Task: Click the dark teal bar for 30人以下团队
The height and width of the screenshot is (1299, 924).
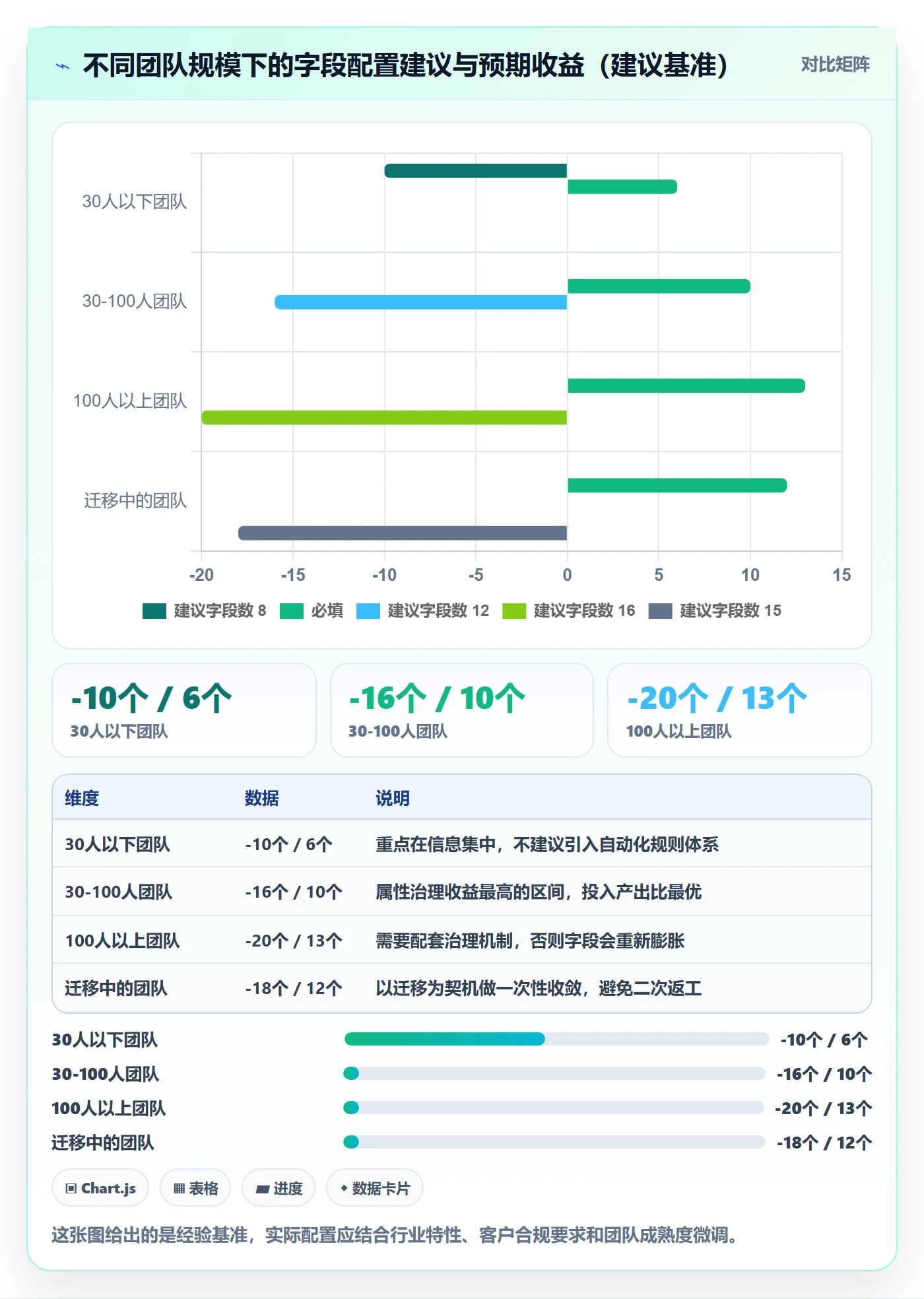Action: (476, 171)
